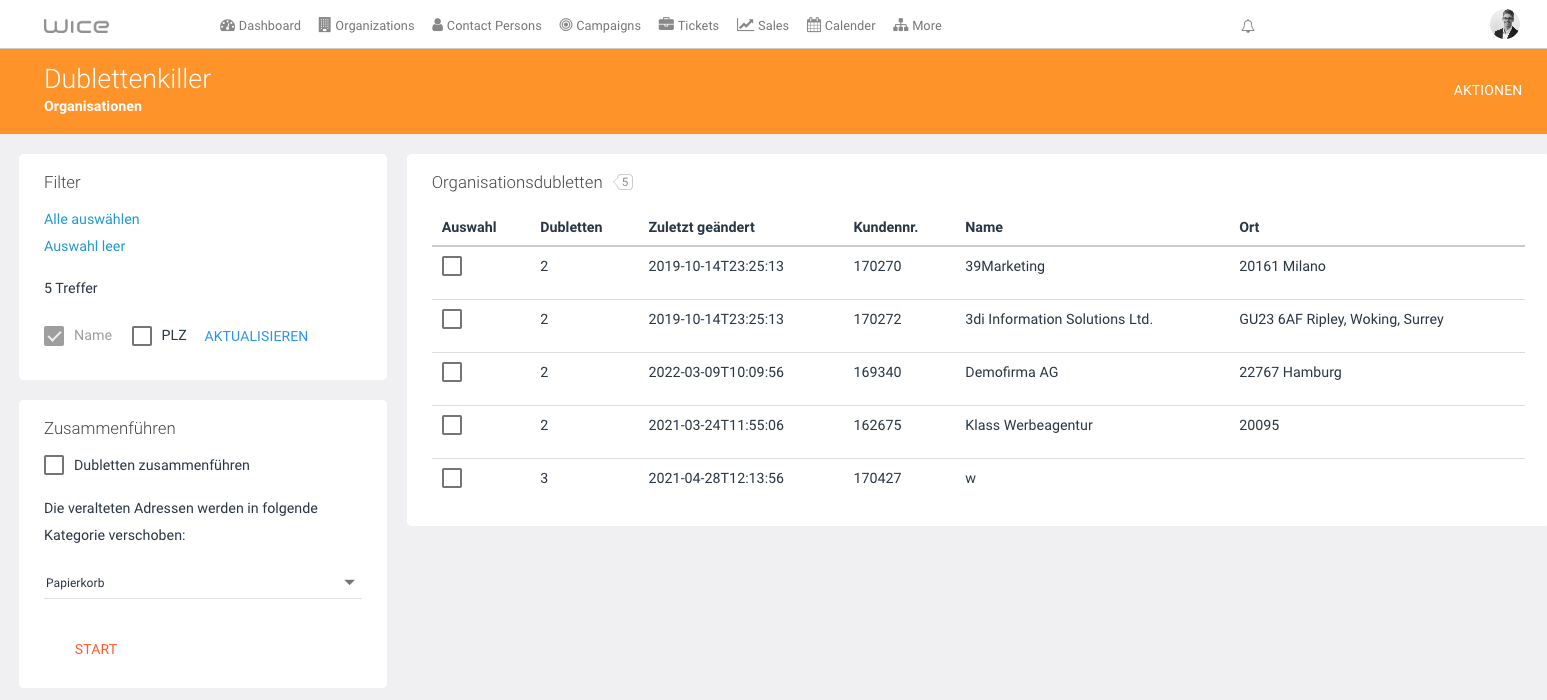
Task: Expand the More menu
Action: coord(917,26)
